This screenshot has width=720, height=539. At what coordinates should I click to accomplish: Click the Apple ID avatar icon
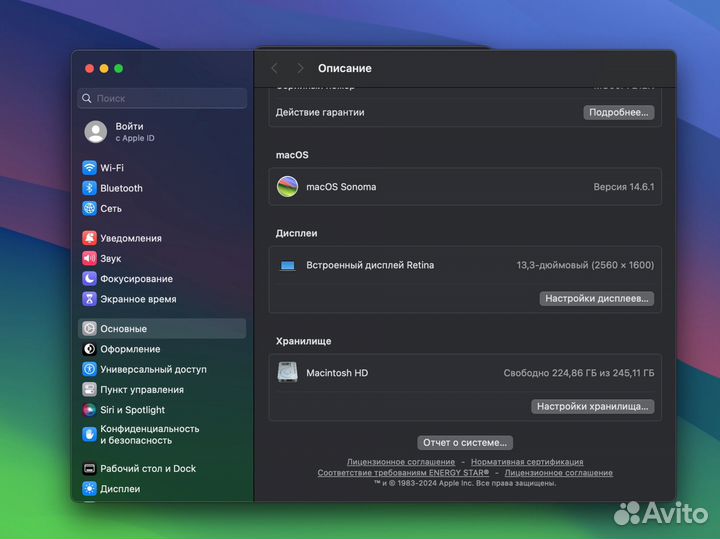(x=96, y=132)
